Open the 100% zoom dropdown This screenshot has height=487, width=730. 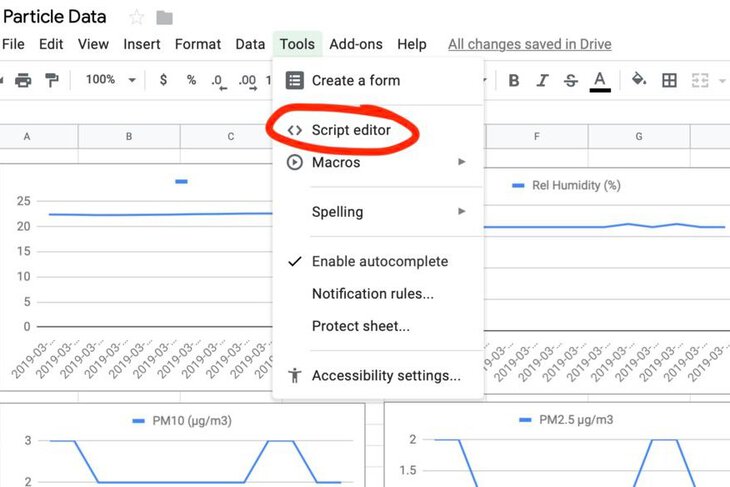(x=109, y=80)
